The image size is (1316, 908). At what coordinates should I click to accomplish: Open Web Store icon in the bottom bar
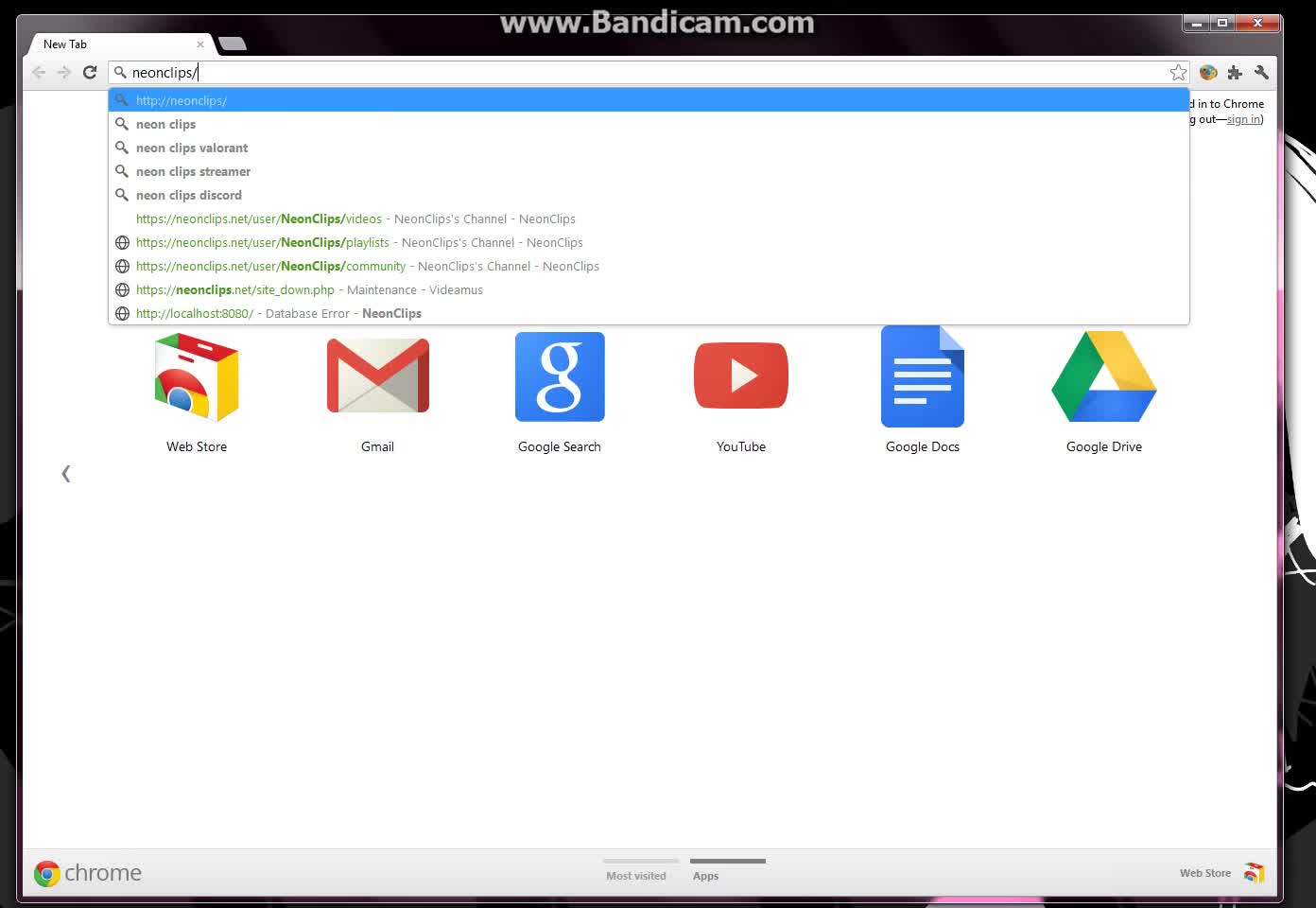pos(1254,873)
